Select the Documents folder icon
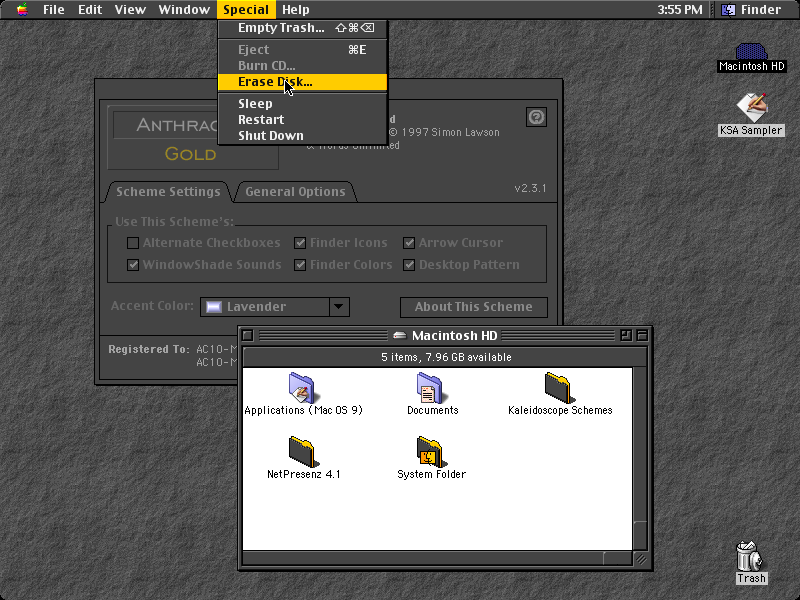 430,388
